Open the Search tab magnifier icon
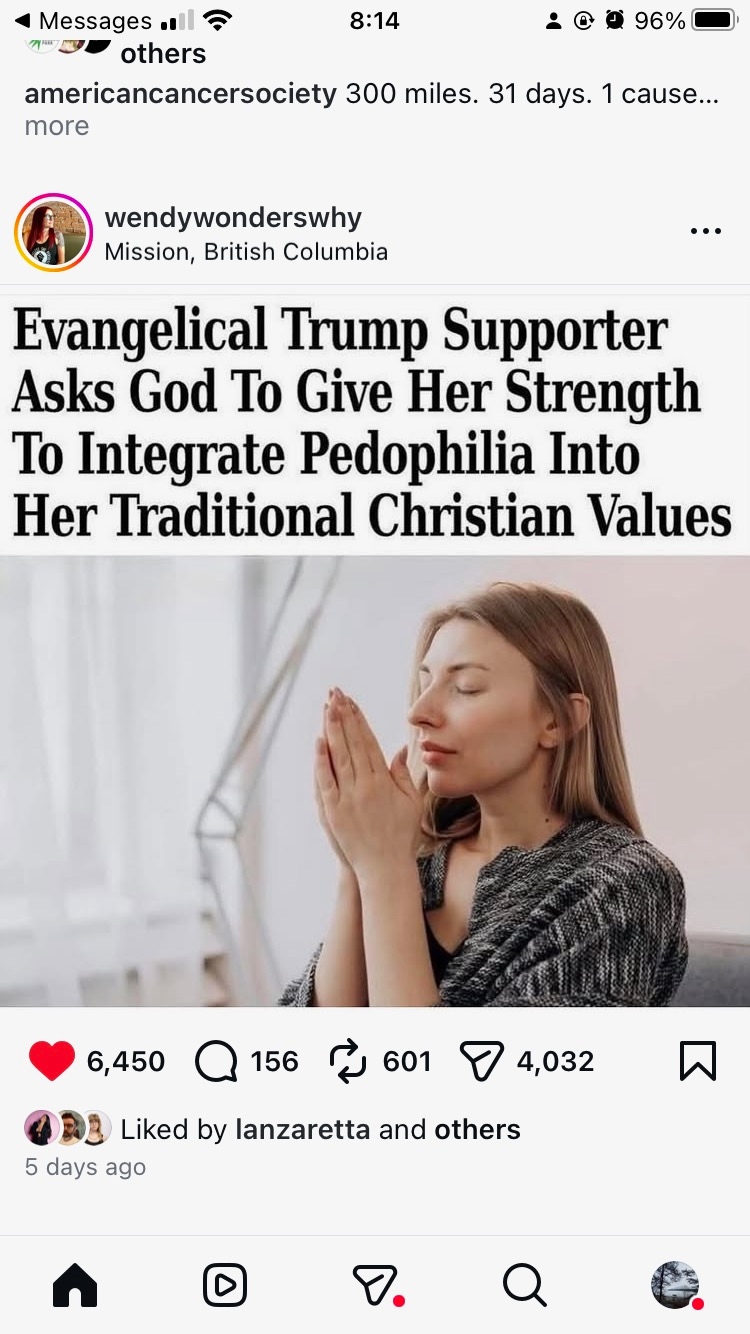Viewport: 750px width, 1334px height. (x=525, y=1285)
